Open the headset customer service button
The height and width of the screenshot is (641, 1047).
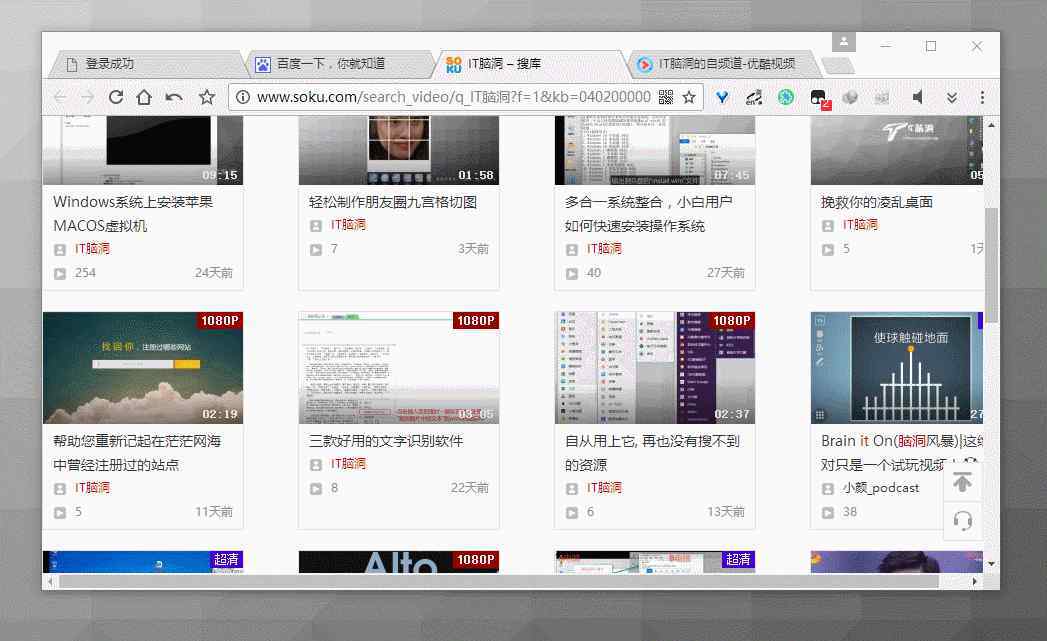coord(962,521)
